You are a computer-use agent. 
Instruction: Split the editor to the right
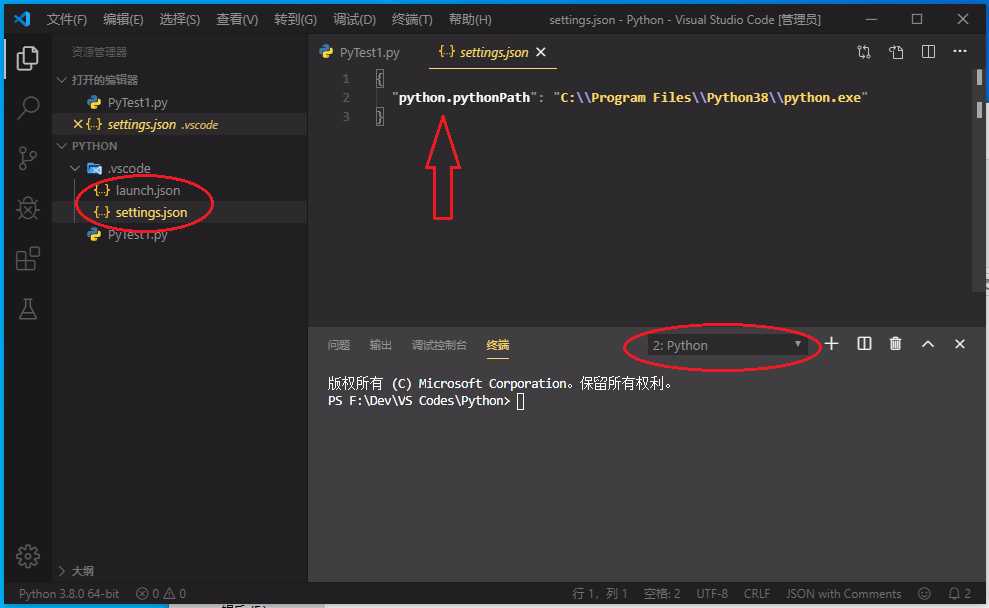click(928, 52)
